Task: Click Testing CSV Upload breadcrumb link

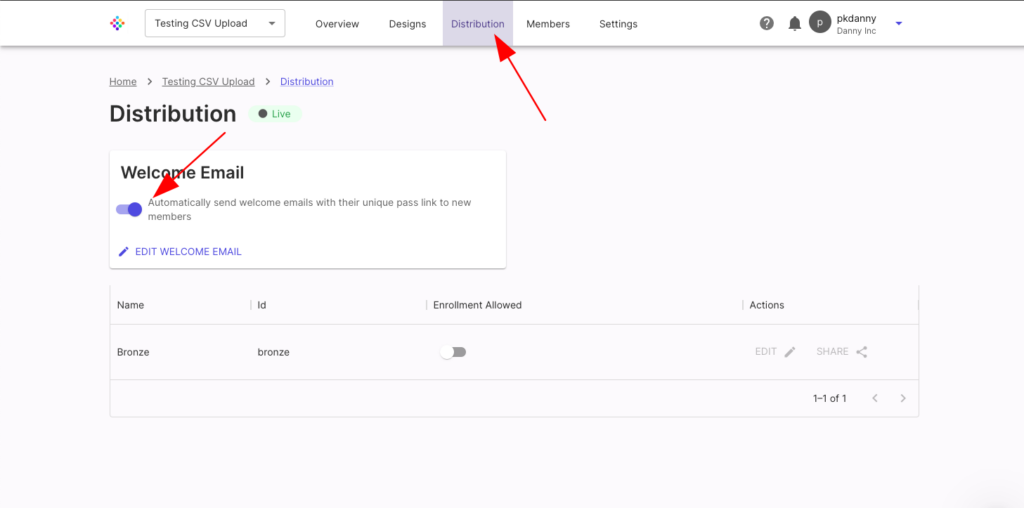Action: coord(208,82)
